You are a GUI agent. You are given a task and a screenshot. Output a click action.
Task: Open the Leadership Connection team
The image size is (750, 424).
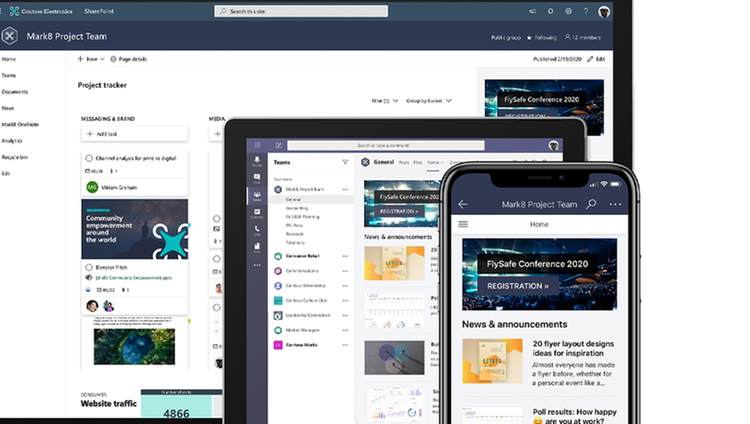coord(308,315)
